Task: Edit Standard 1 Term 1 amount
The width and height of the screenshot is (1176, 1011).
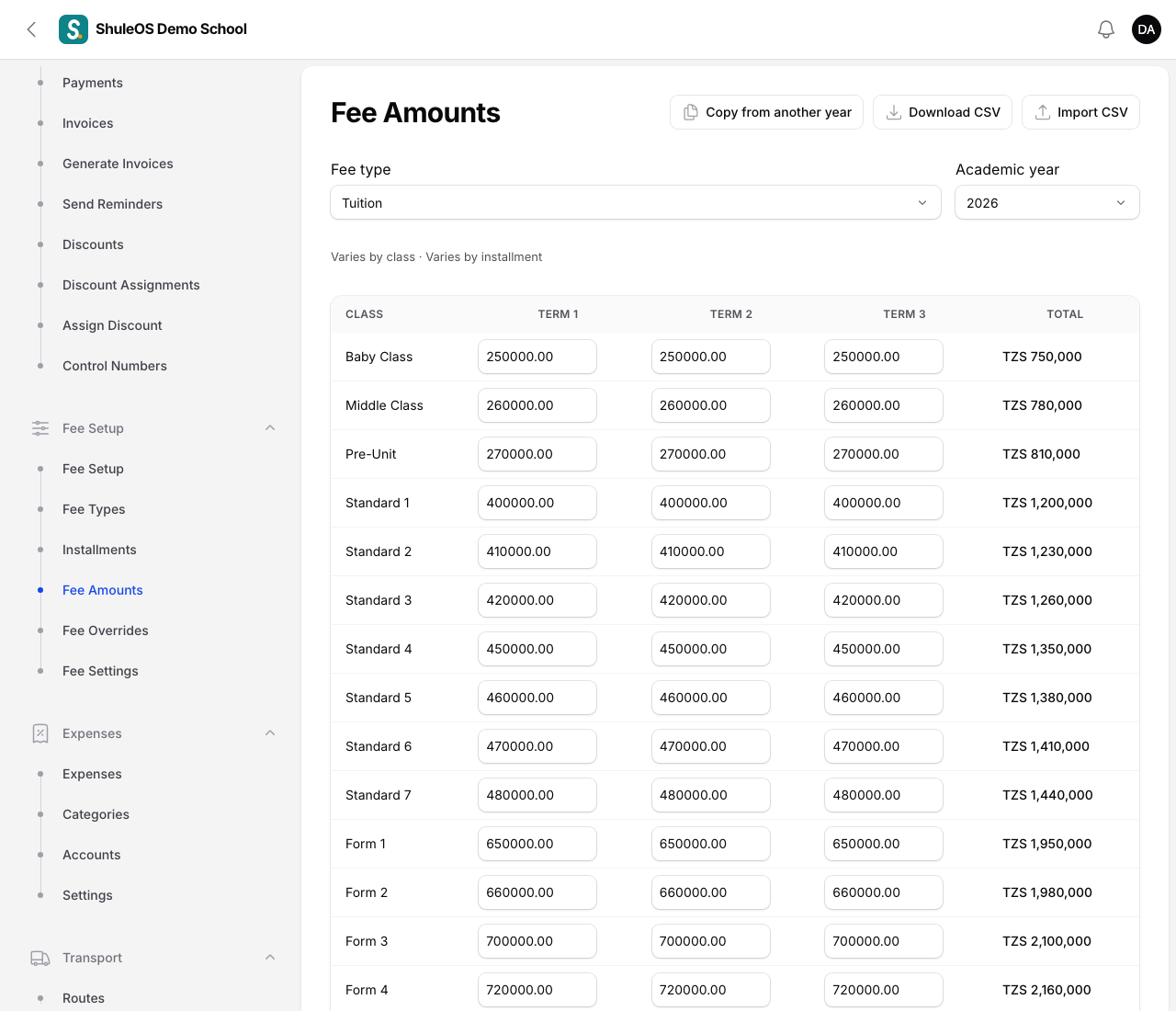Action: (x=537, y=503)
